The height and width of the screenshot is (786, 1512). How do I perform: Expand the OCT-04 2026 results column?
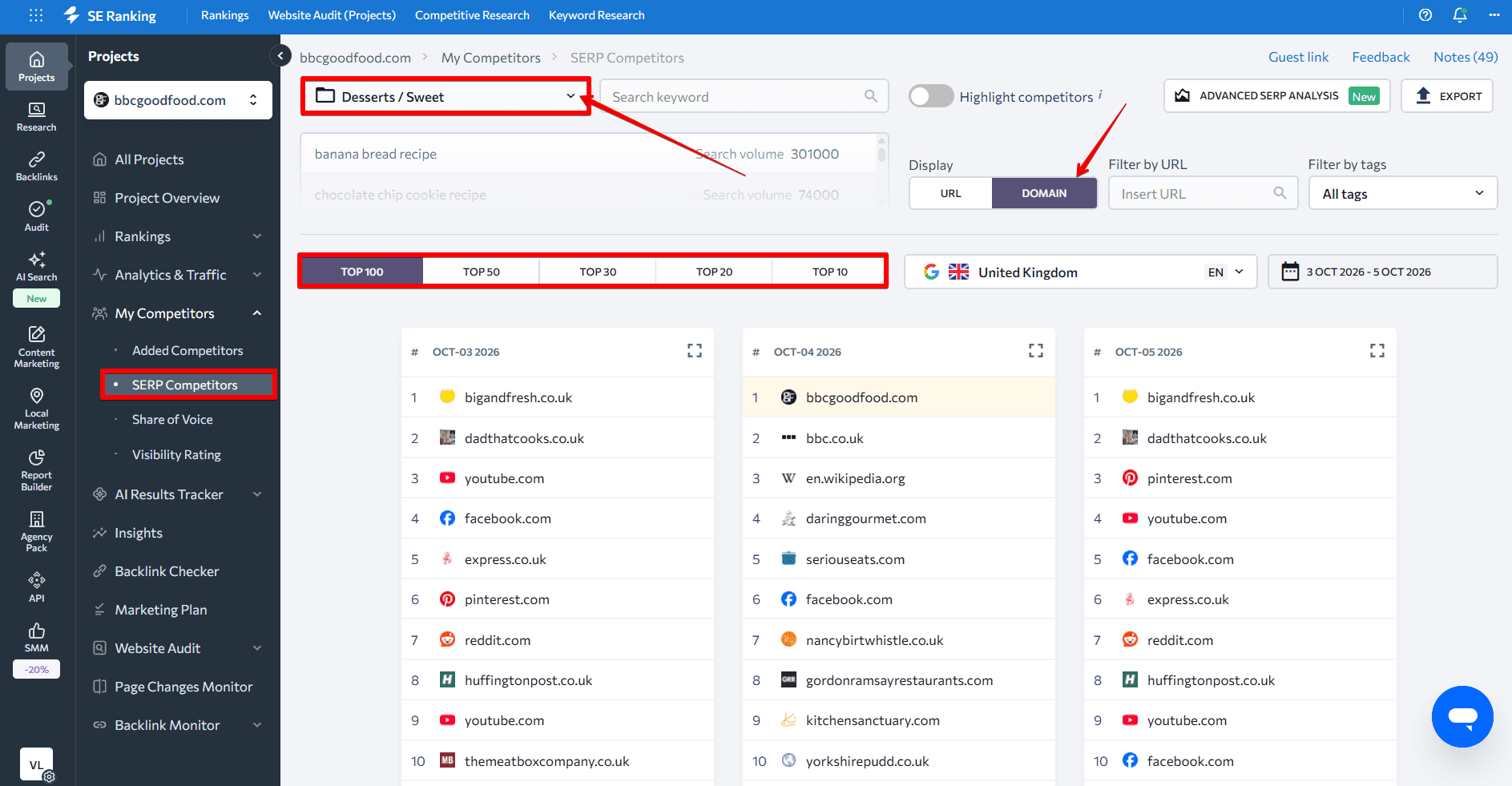pyautogui.click(x=1036, y=351)
